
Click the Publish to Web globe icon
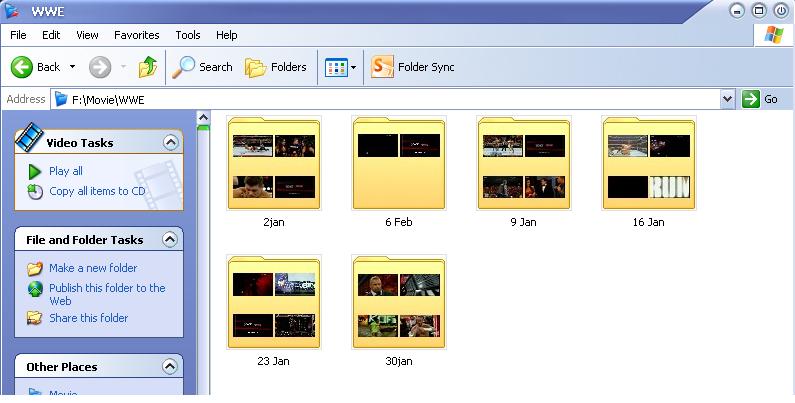point(35,289)
